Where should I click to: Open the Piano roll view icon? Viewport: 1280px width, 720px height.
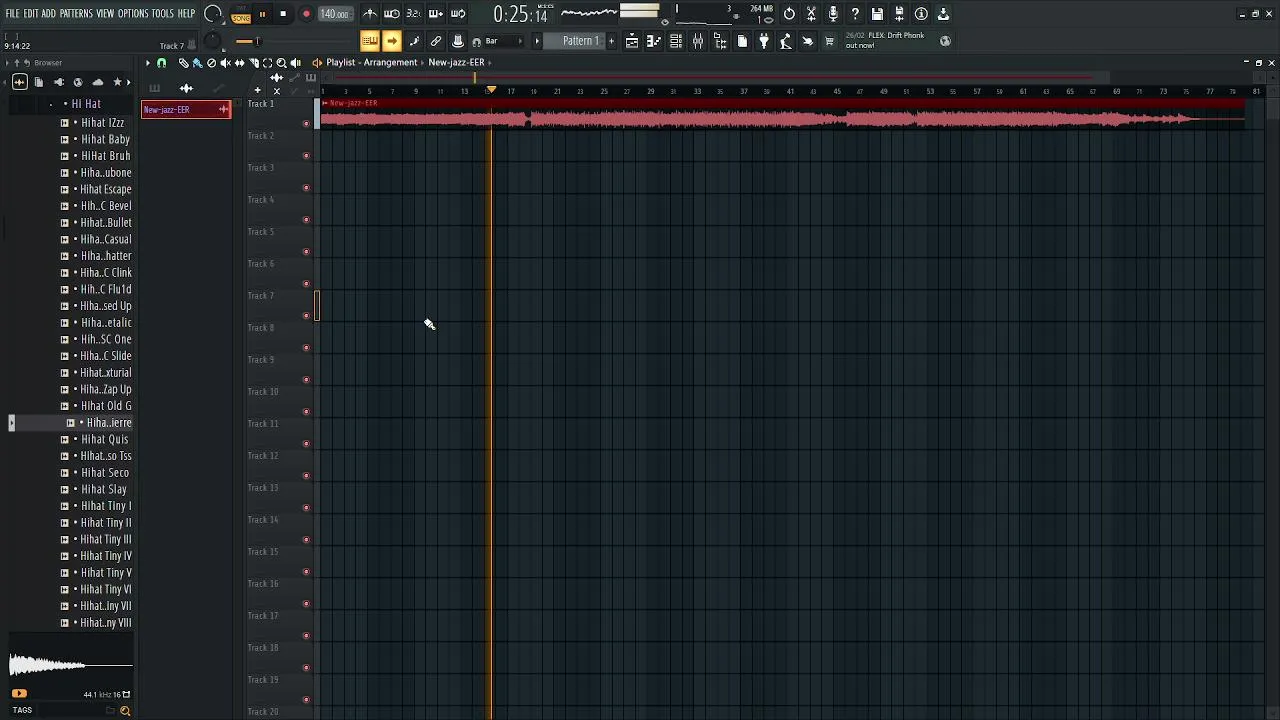pyautogui.click(x=654, y=41)
